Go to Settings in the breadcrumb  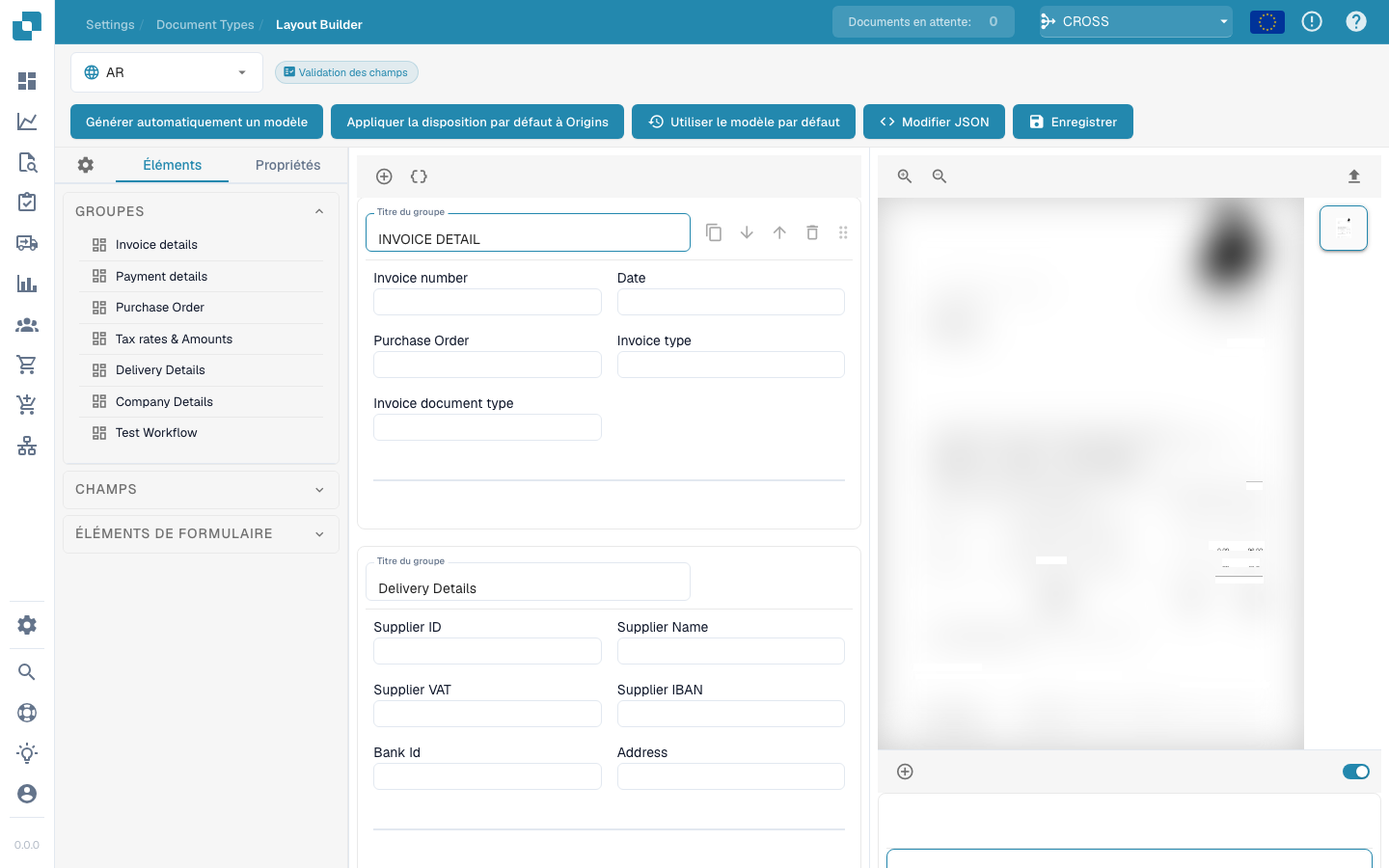click(110, 24)
